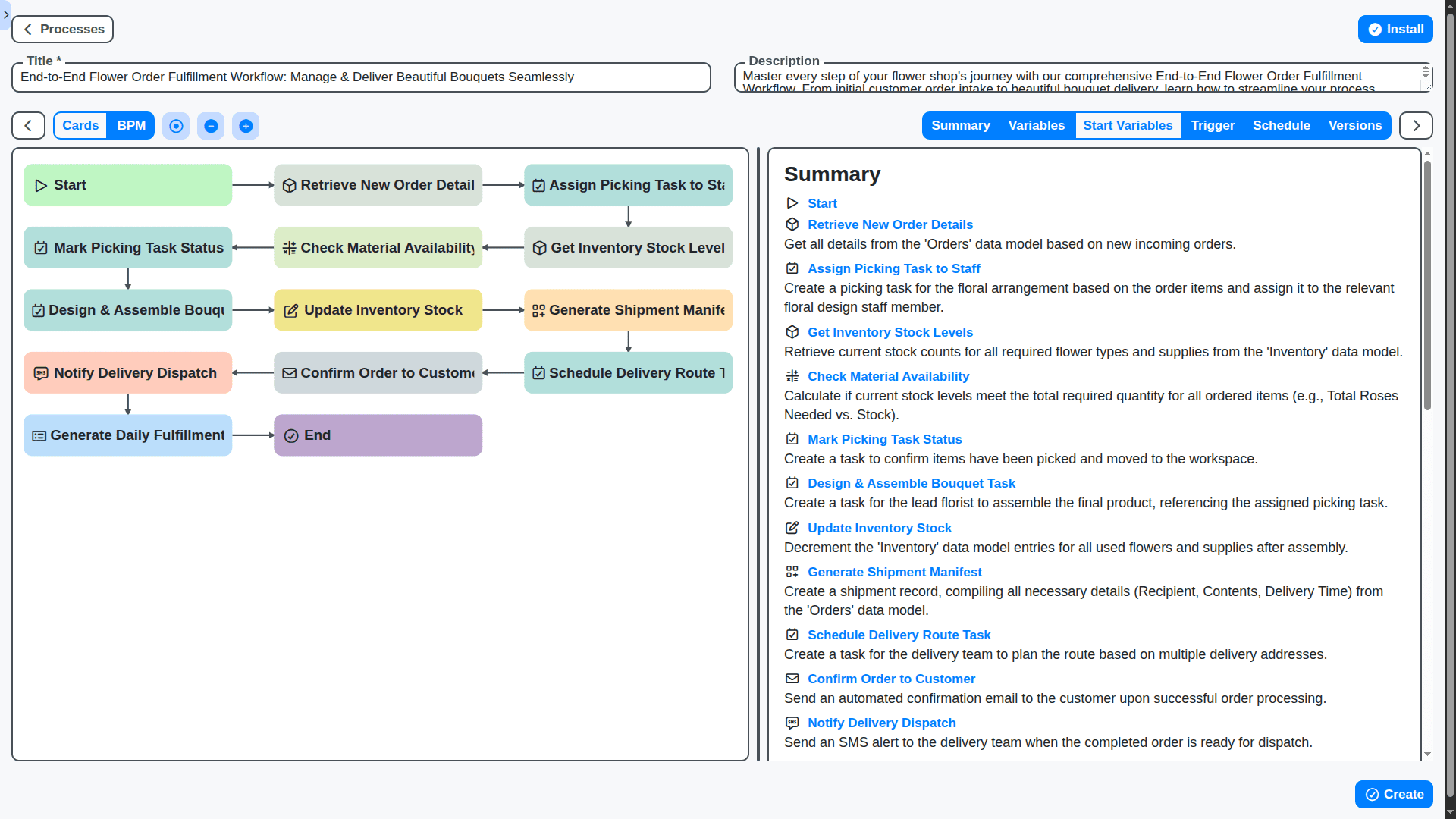The width and height of the screenshot is (1456, 819).
Task: Open the Design & Assemble Bouquet Task link
Action: pos(911,483)
